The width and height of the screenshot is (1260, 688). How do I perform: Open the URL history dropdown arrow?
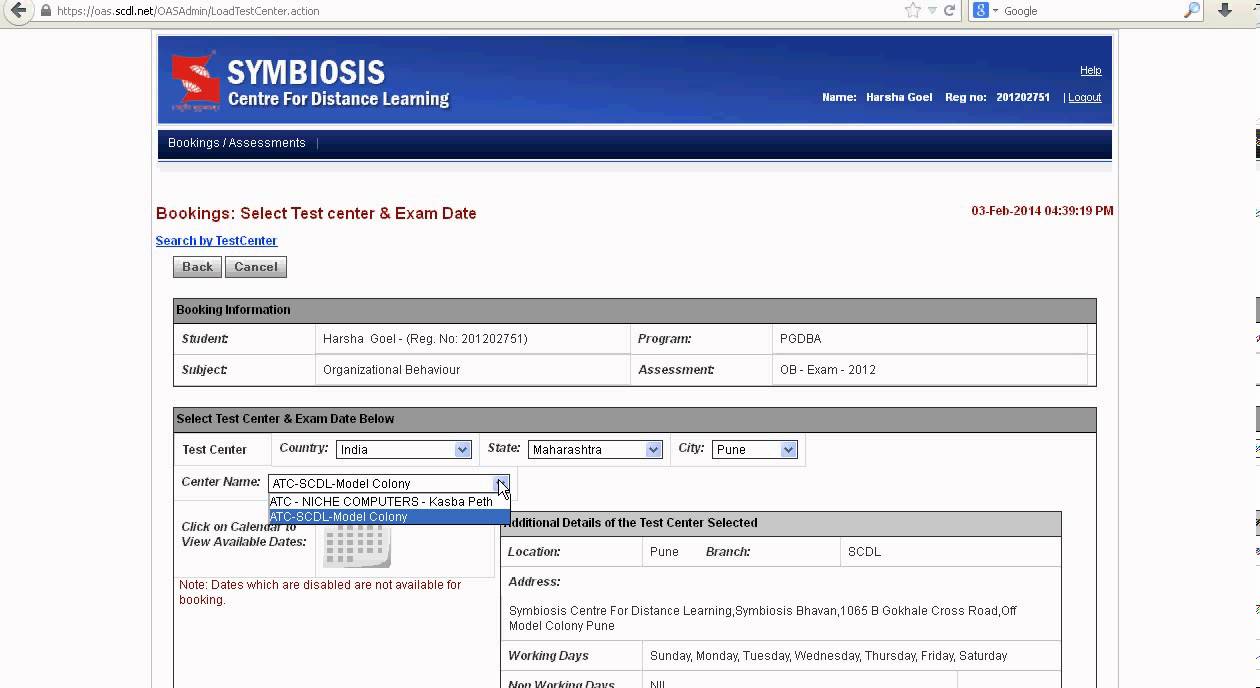(932, 10)
